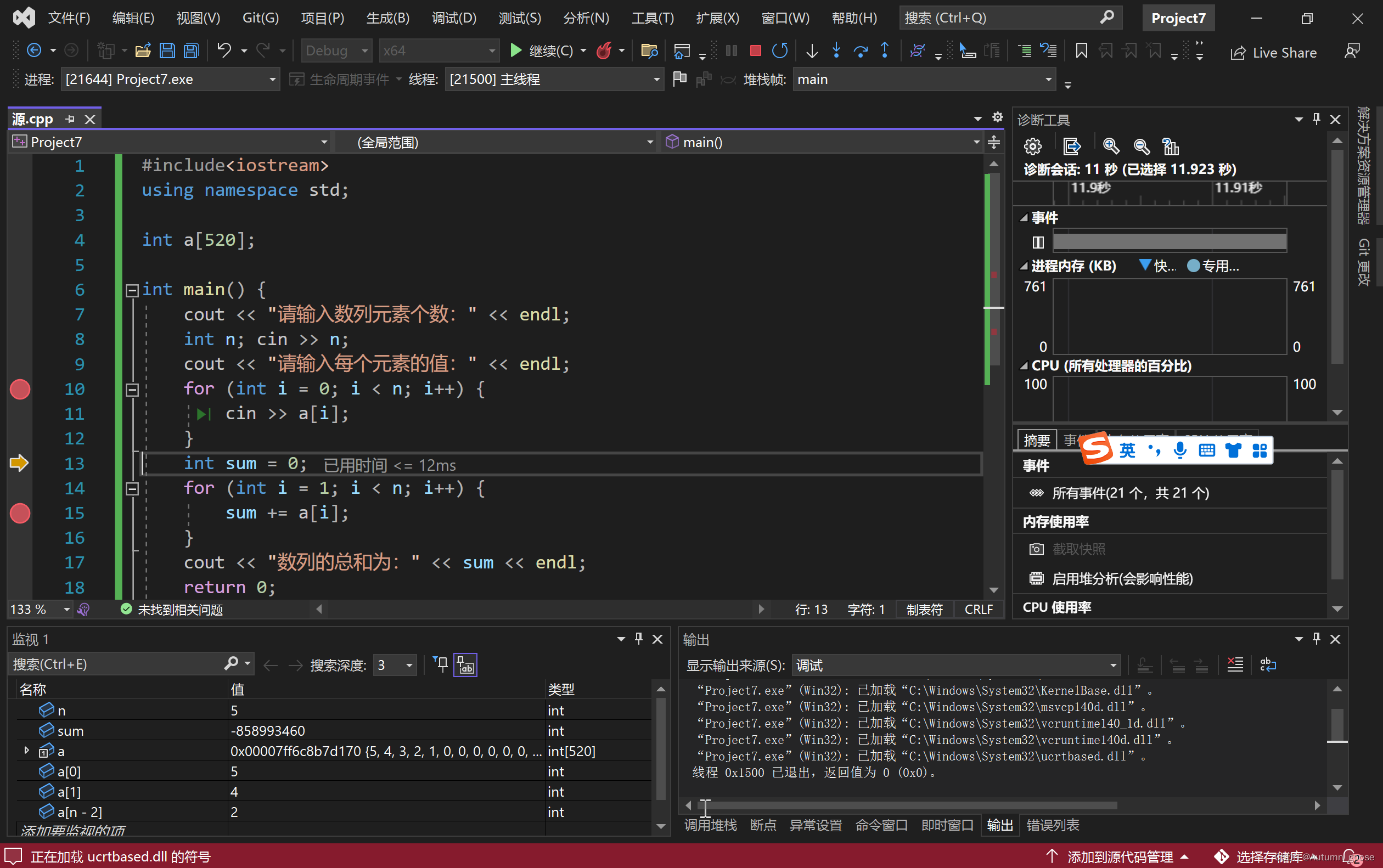
Task: Click the Step Into arrow icon
Action: [x=836, y=51]
